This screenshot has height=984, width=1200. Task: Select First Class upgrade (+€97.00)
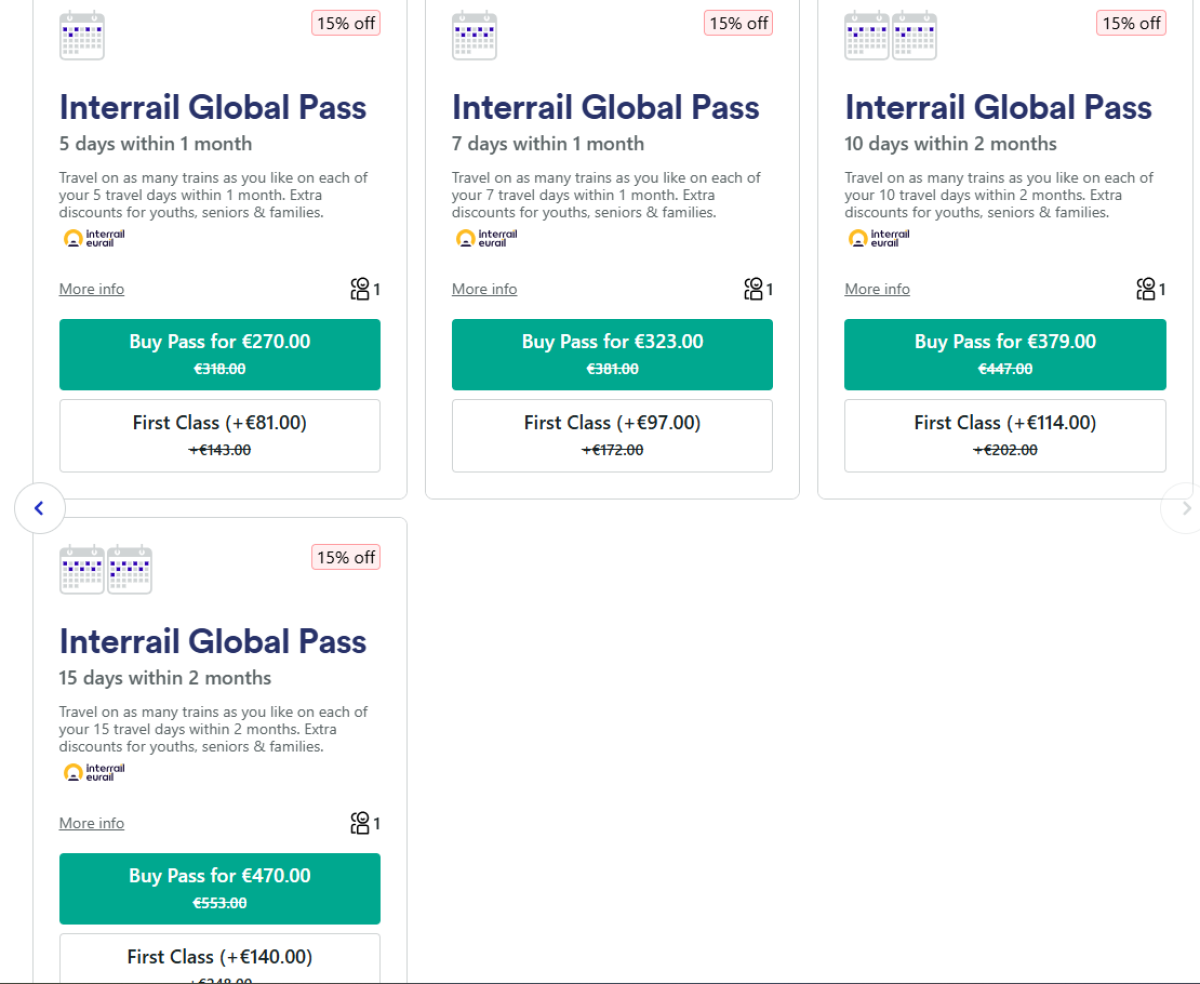612,435
